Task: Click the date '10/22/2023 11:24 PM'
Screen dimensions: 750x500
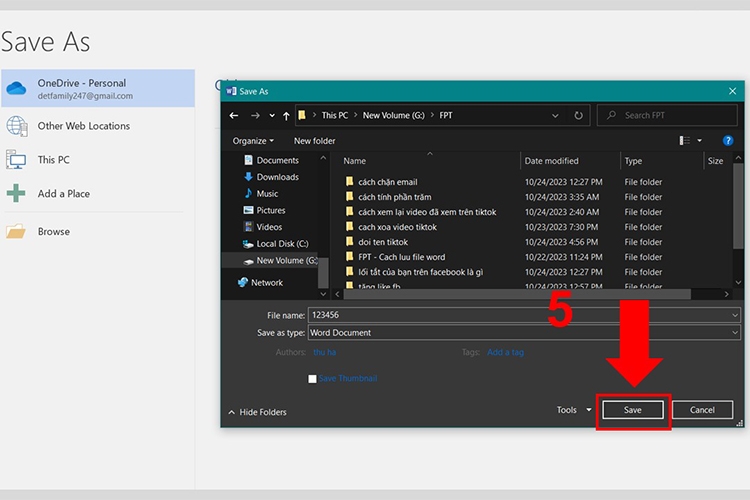Action: point(563,257)
